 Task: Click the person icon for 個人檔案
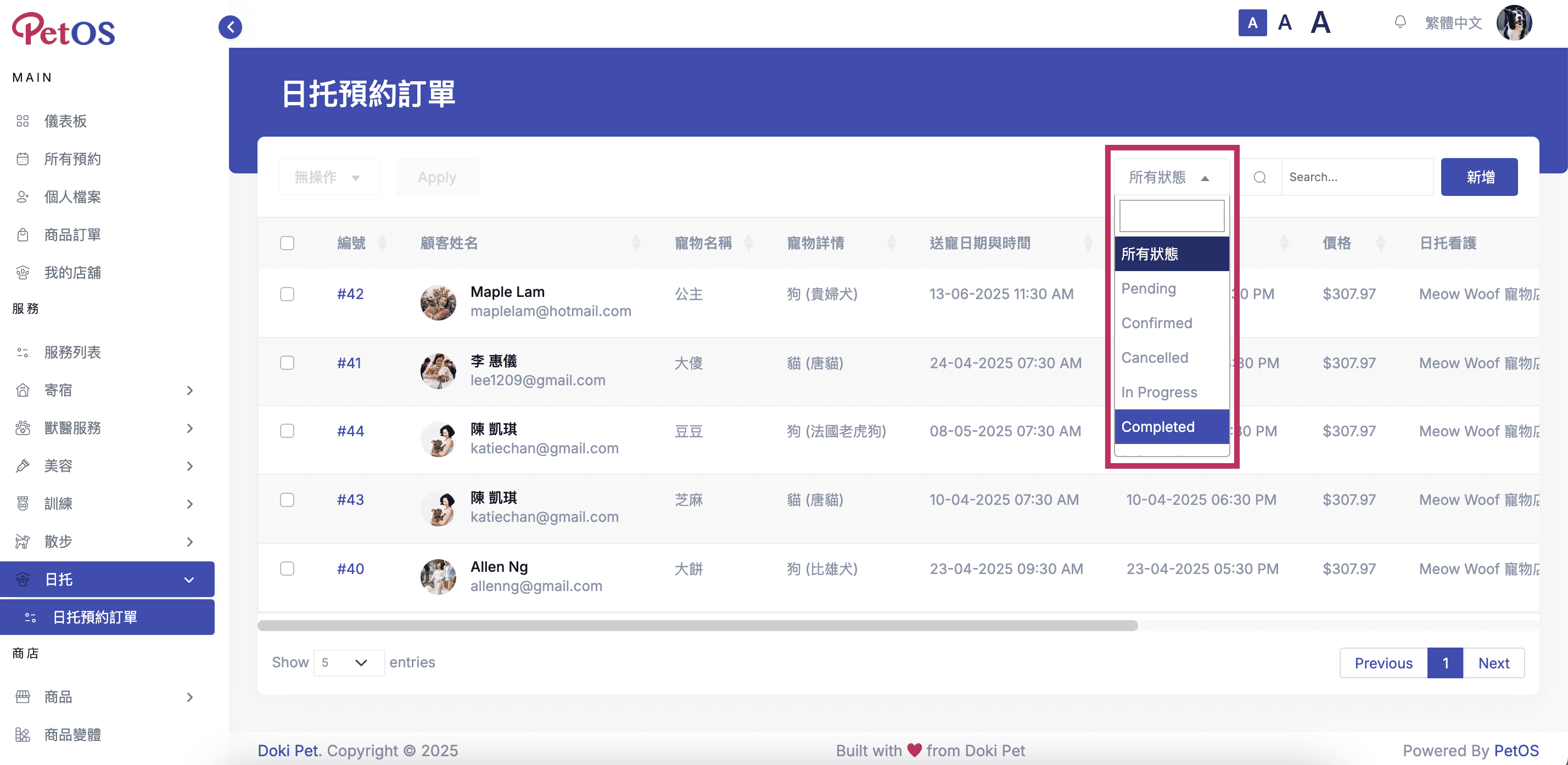23,196
